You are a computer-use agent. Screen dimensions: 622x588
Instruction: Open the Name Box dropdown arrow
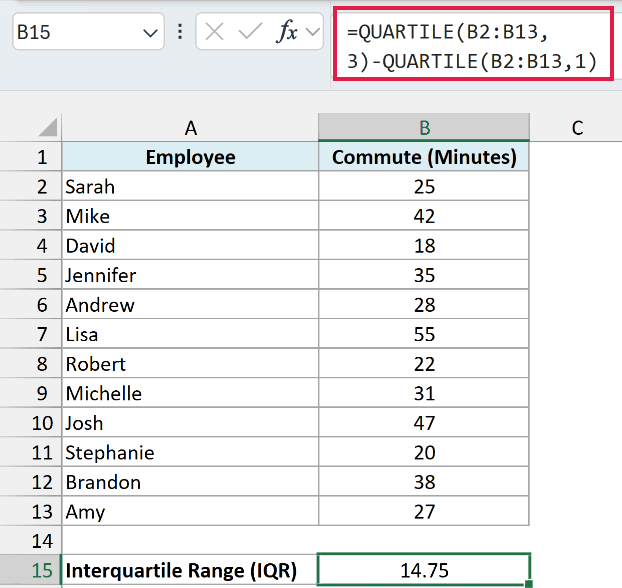tap(150, 33)
